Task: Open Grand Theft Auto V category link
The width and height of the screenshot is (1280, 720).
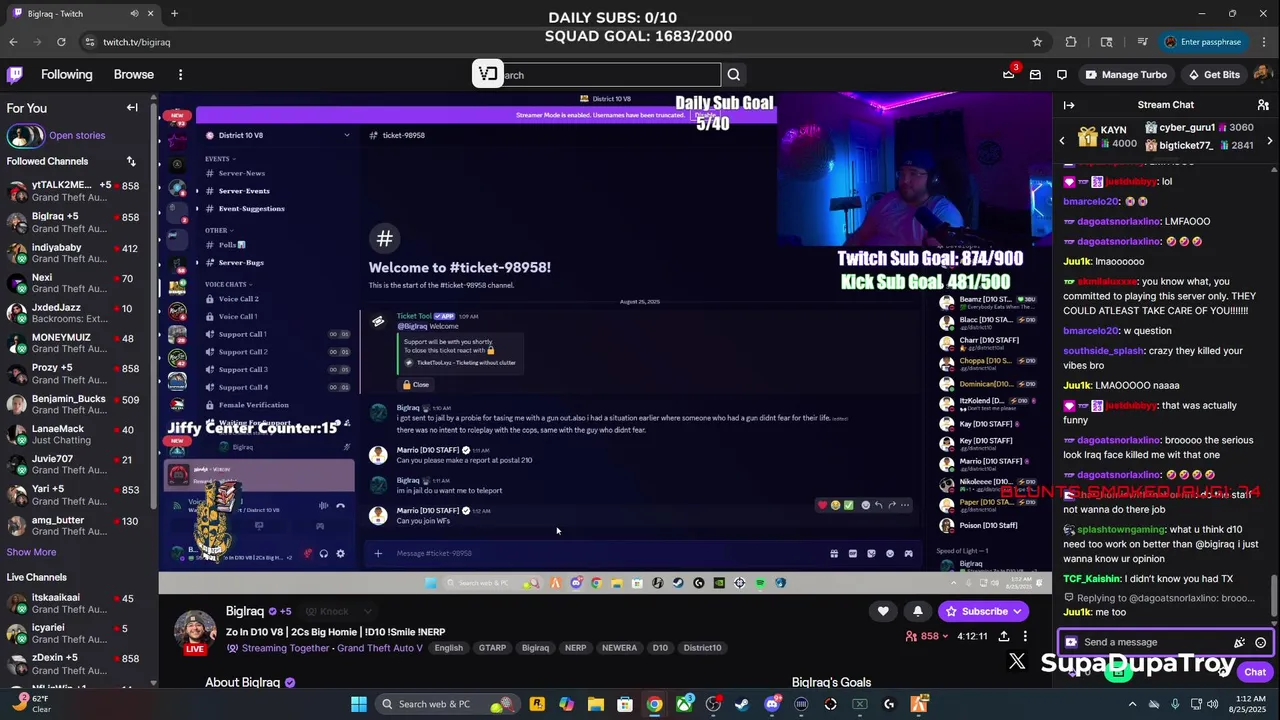Action: pyautogui.click(x=379, y=648)
